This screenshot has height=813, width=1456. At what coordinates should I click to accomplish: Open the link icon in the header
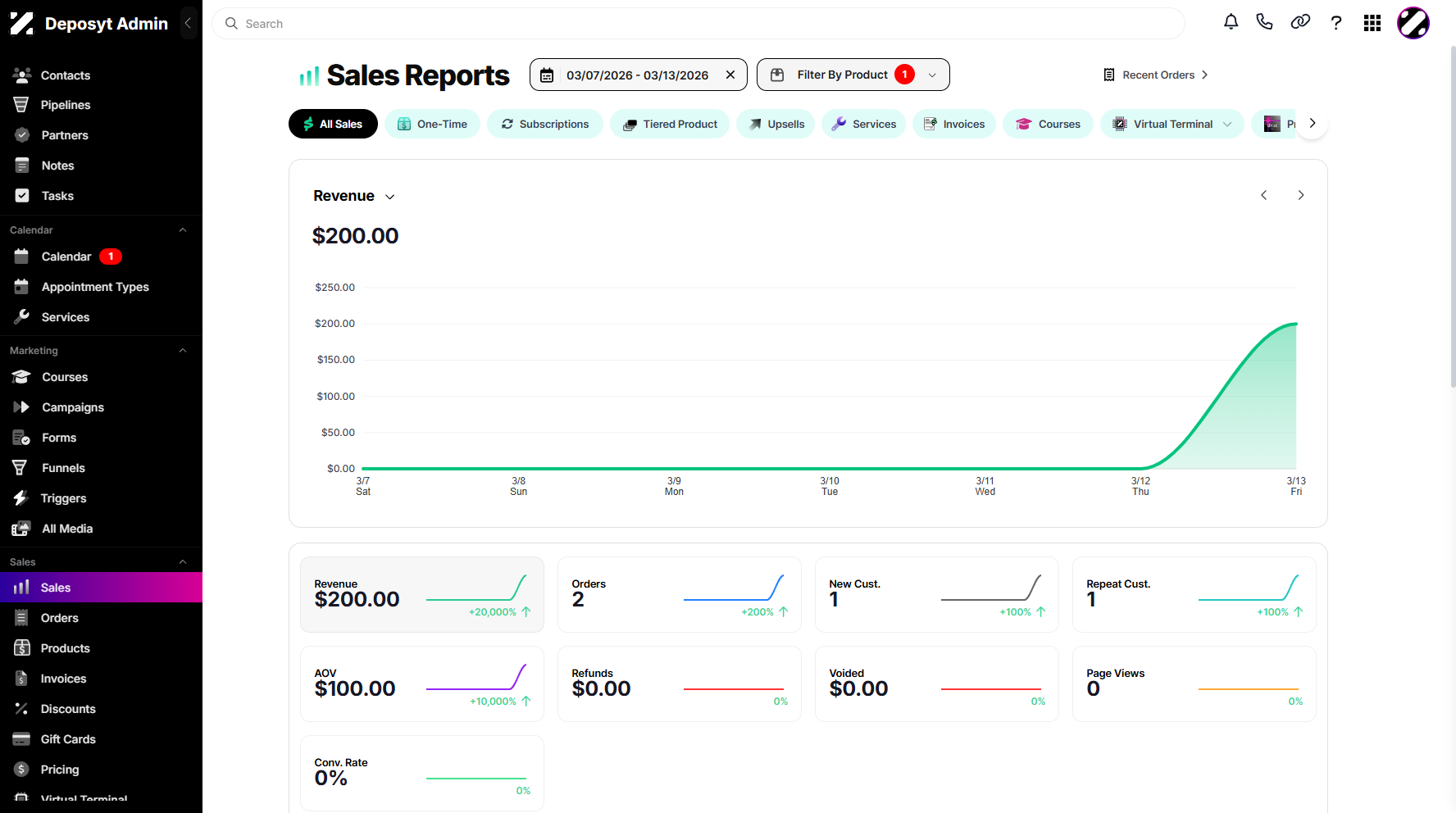(1300, 22)
